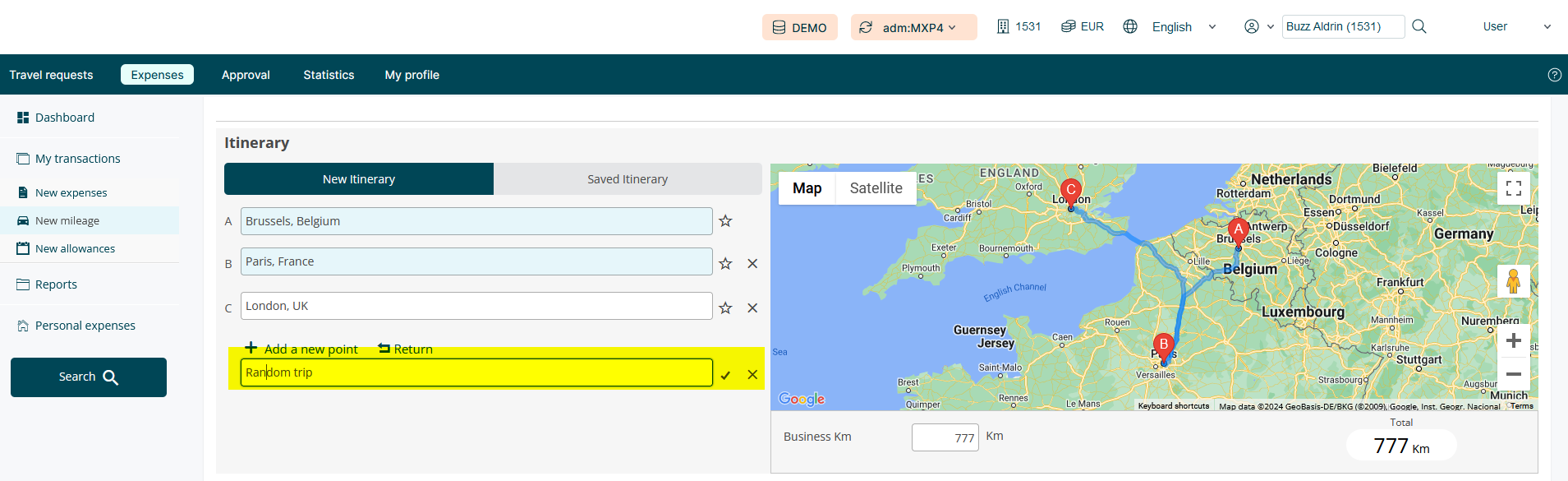
Task: Favorite the Brussels, Belgium waypoint star
Action: click(725, 221)
